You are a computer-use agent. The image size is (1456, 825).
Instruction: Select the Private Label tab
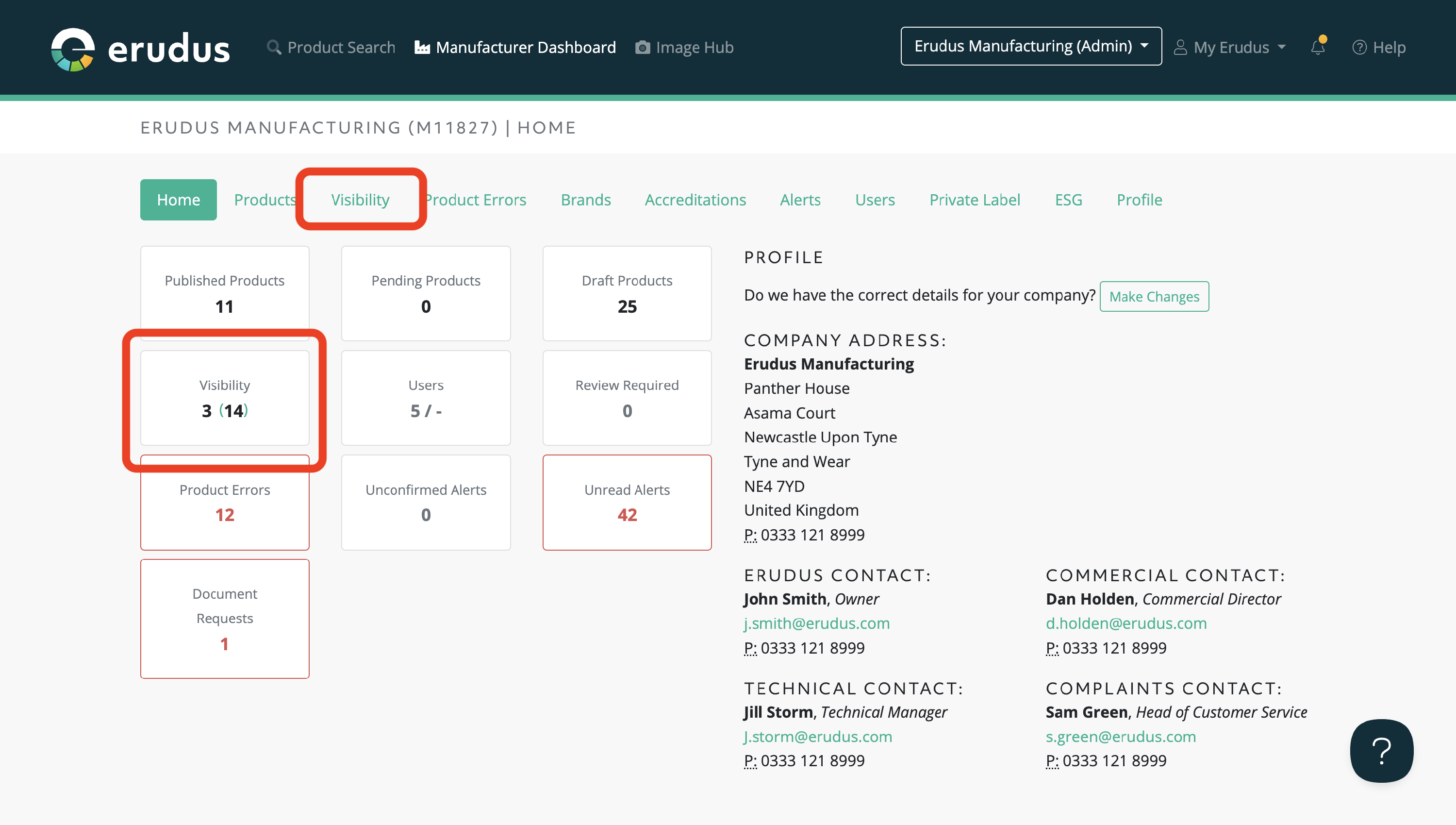point(974,200)
